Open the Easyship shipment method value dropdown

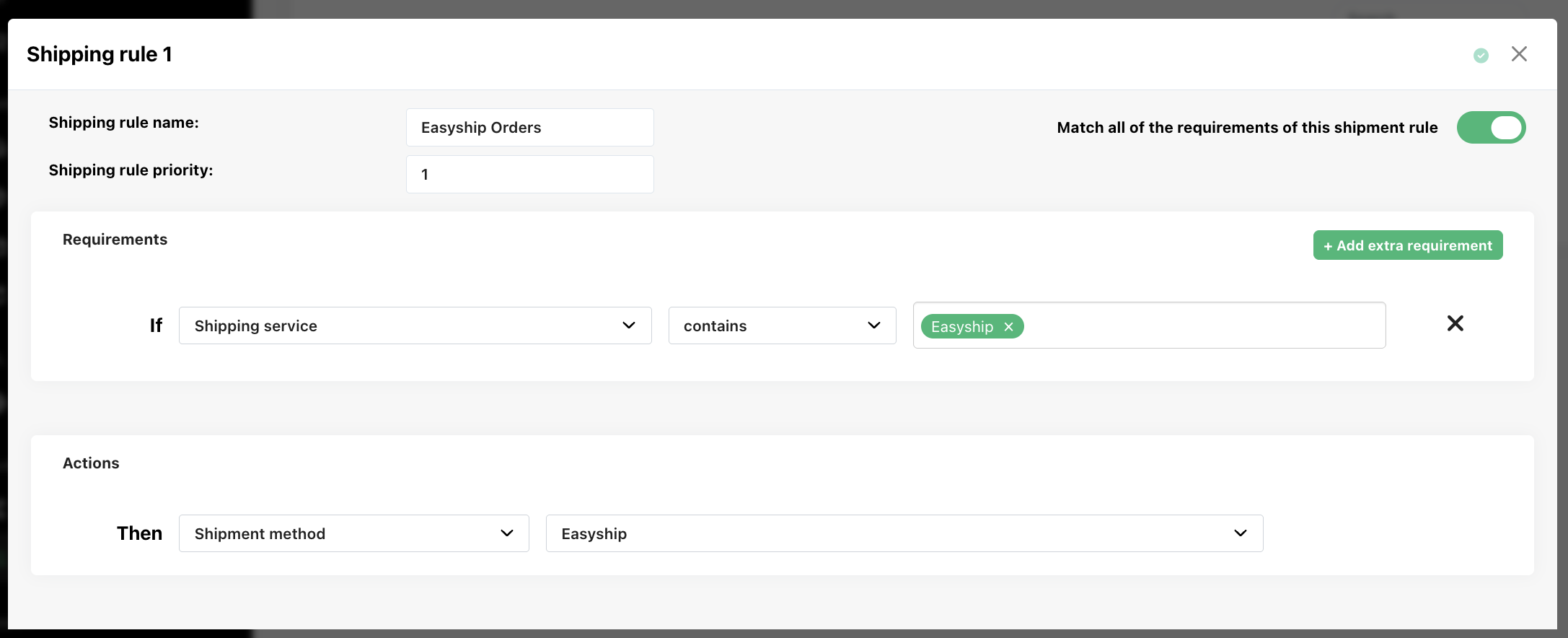click(x=904, y=533)
